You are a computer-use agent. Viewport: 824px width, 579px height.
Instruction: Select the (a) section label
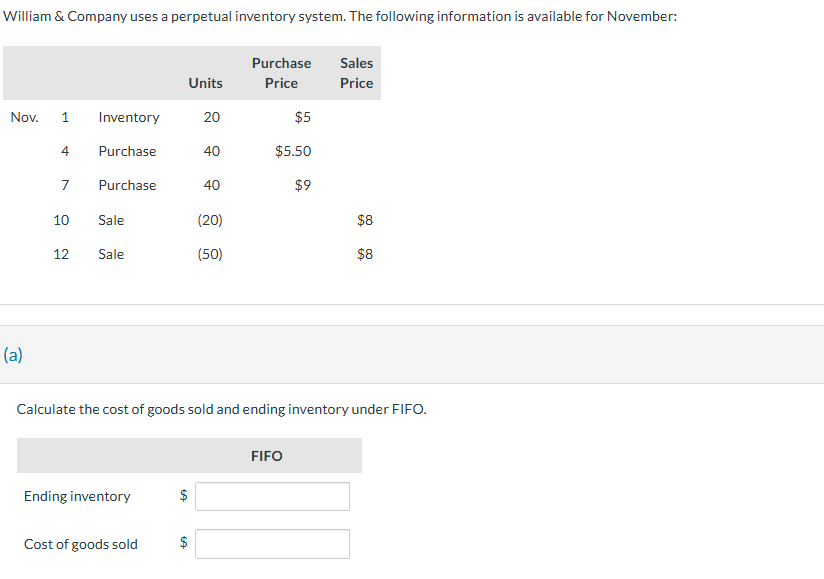click(x=13, y=355)
